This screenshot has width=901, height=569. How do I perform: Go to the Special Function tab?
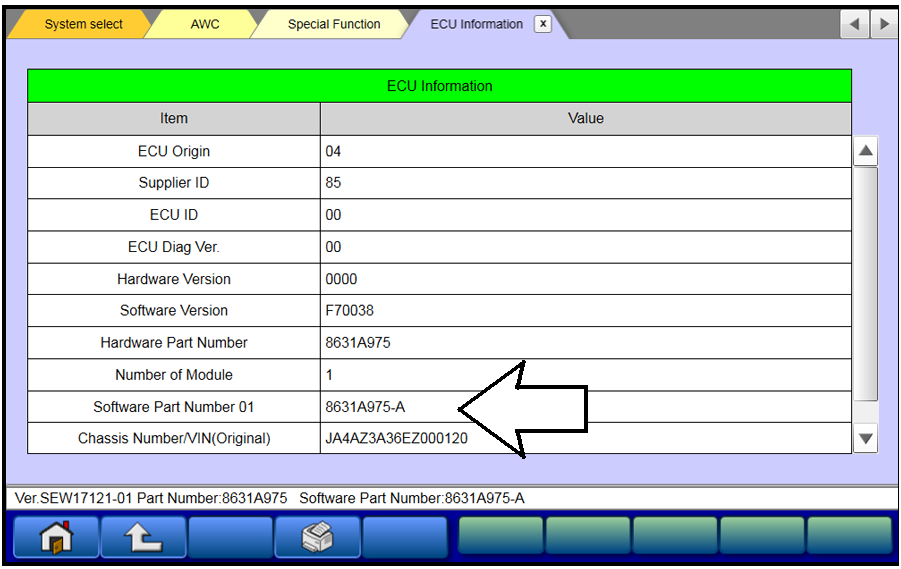pos(334,24)
